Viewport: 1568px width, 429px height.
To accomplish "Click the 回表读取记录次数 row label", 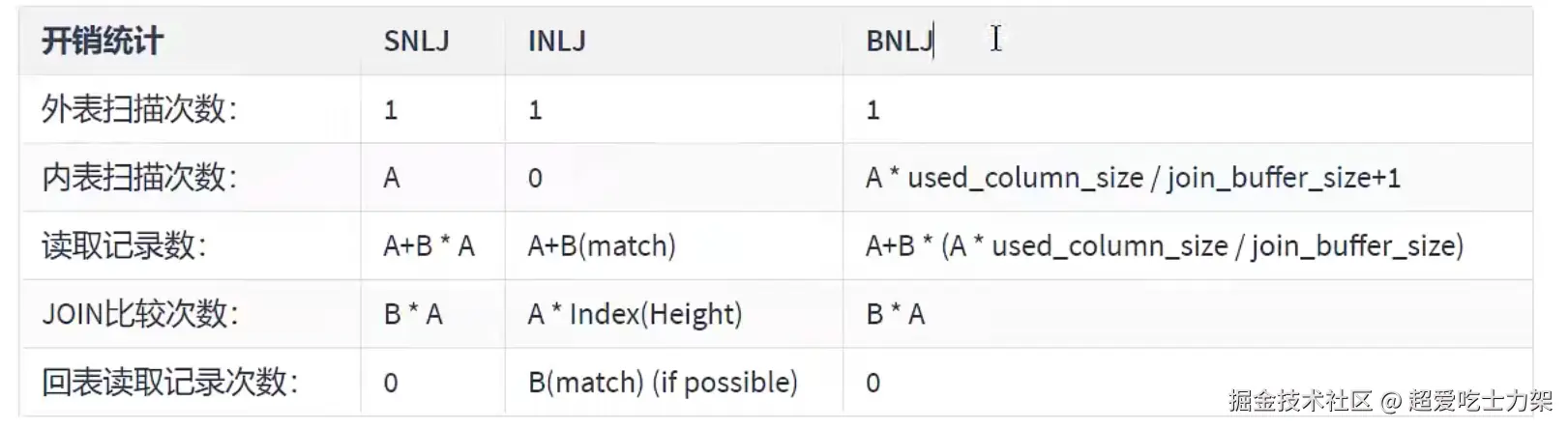I will (169, 383).
